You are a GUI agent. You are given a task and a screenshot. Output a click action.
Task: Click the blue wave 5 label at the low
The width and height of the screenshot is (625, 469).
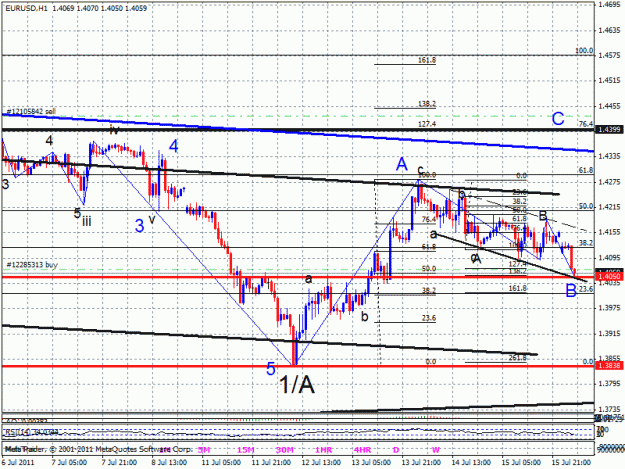tap(271, 369)
